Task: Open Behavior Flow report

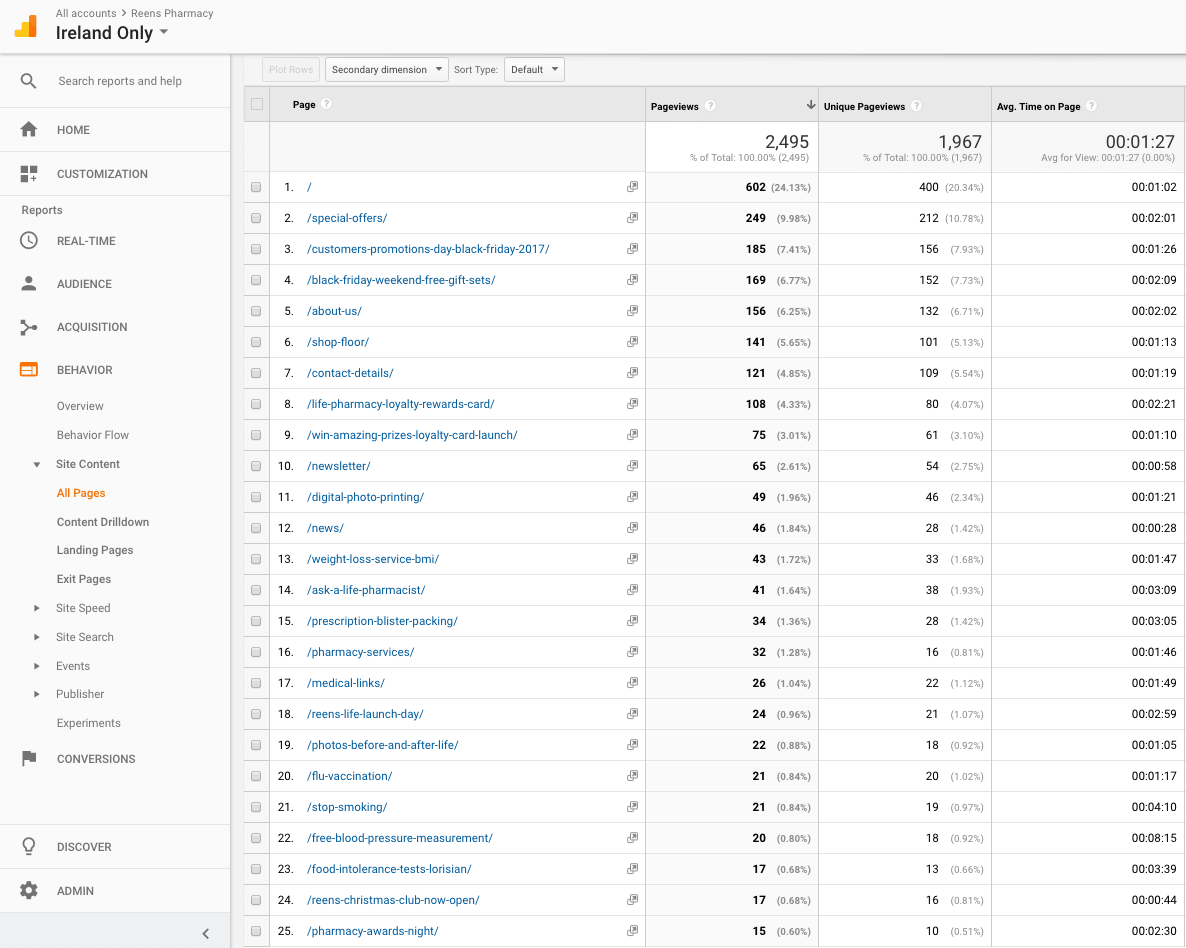Action: point(93,435)
